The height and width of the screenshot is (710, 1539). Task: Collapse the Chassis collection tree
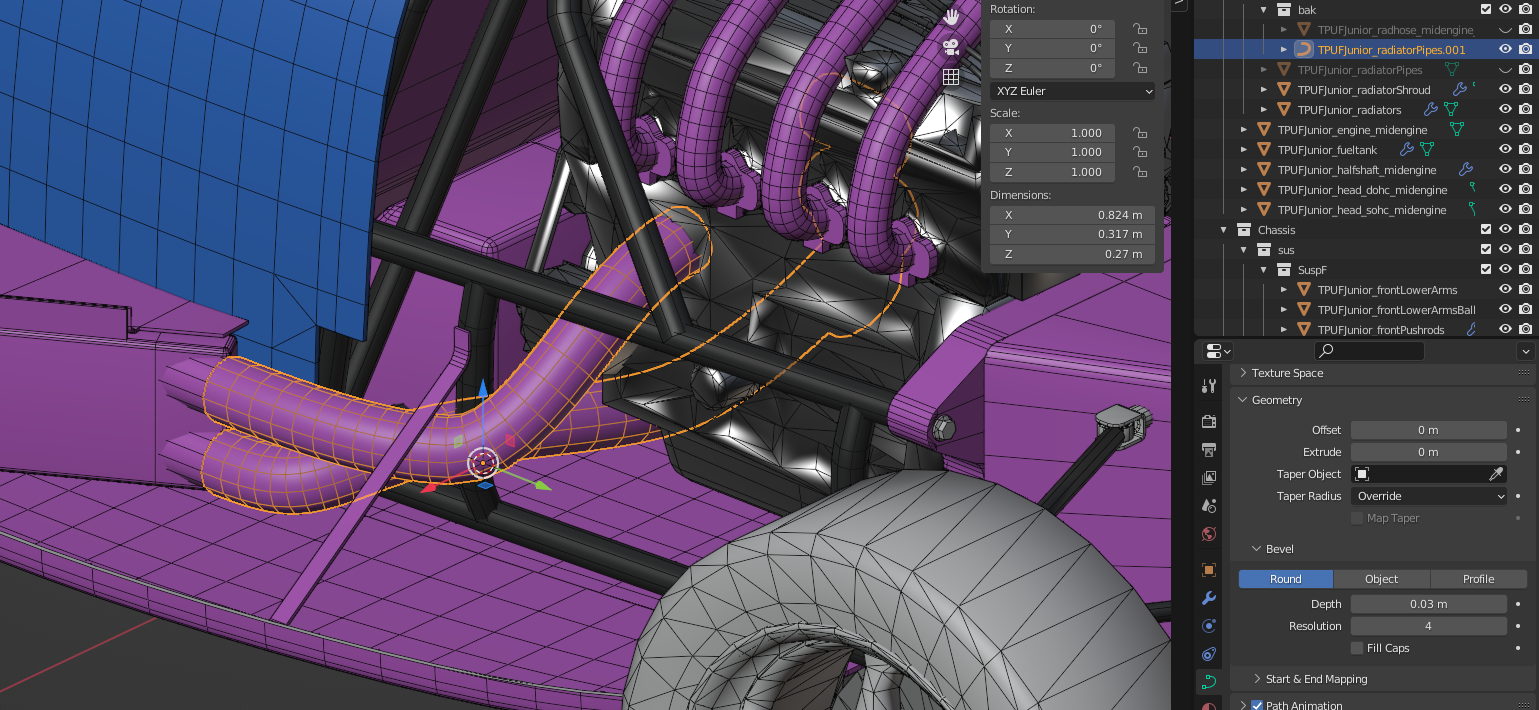coord(1224,230)
